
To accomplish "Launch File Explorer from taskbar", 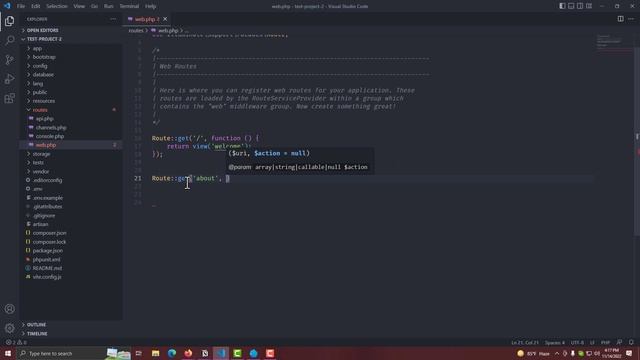I will click(156, 353).
